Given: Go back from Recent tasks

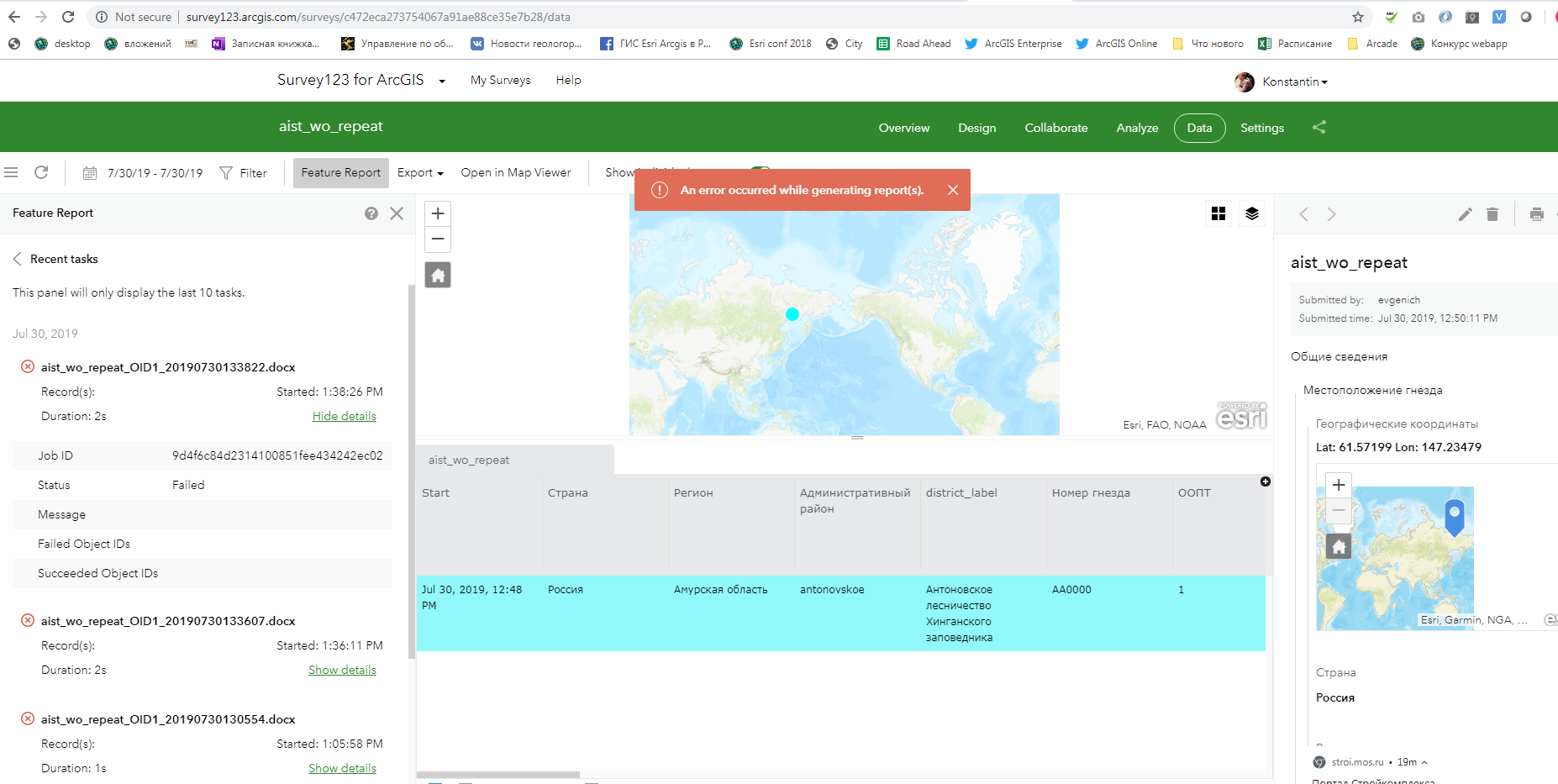Looking at the screenshot, I should tap(17, 259).
